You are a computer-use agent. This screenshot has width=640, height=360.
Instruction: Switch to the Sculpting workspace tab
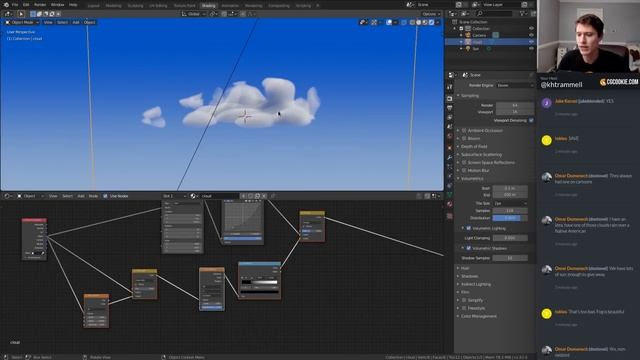pos(135,6)
